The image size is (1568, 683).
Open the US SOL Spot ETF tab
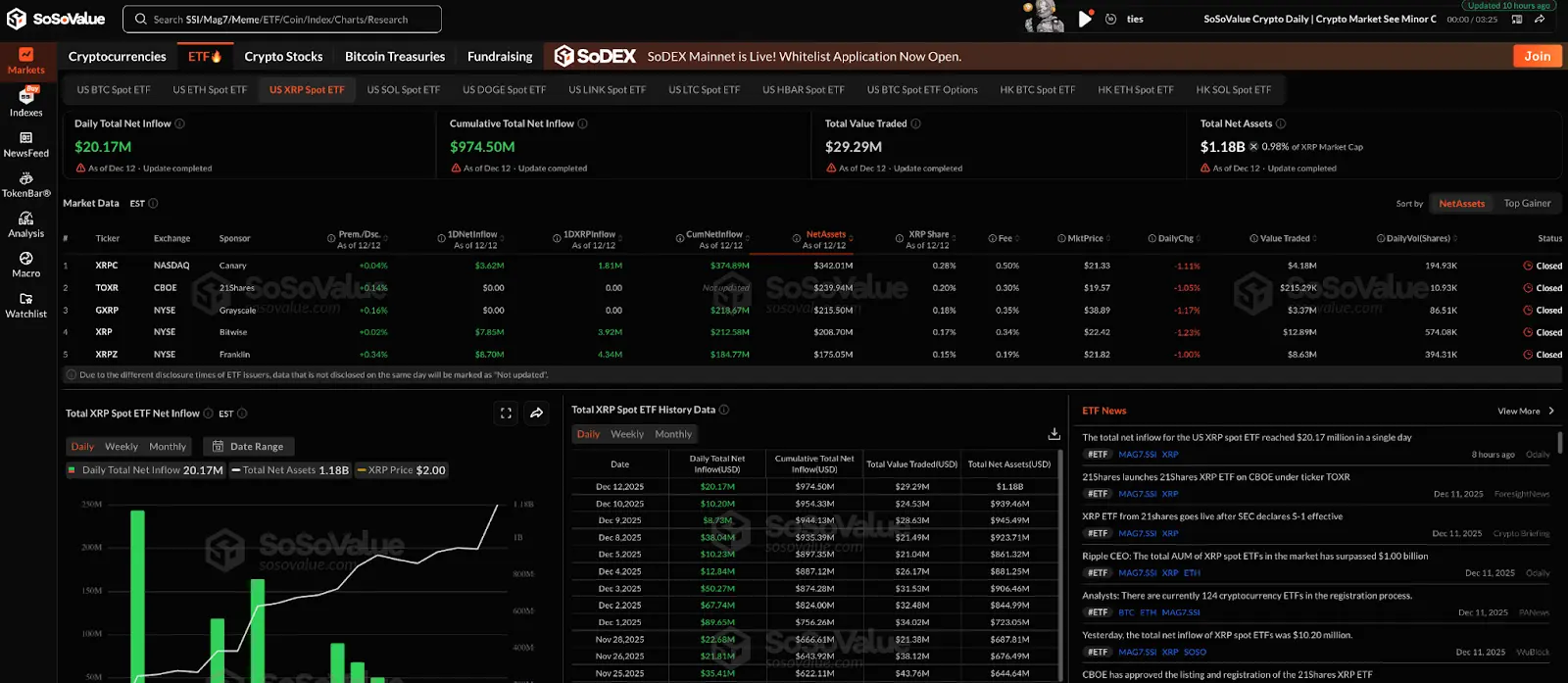tap(403, 89)
